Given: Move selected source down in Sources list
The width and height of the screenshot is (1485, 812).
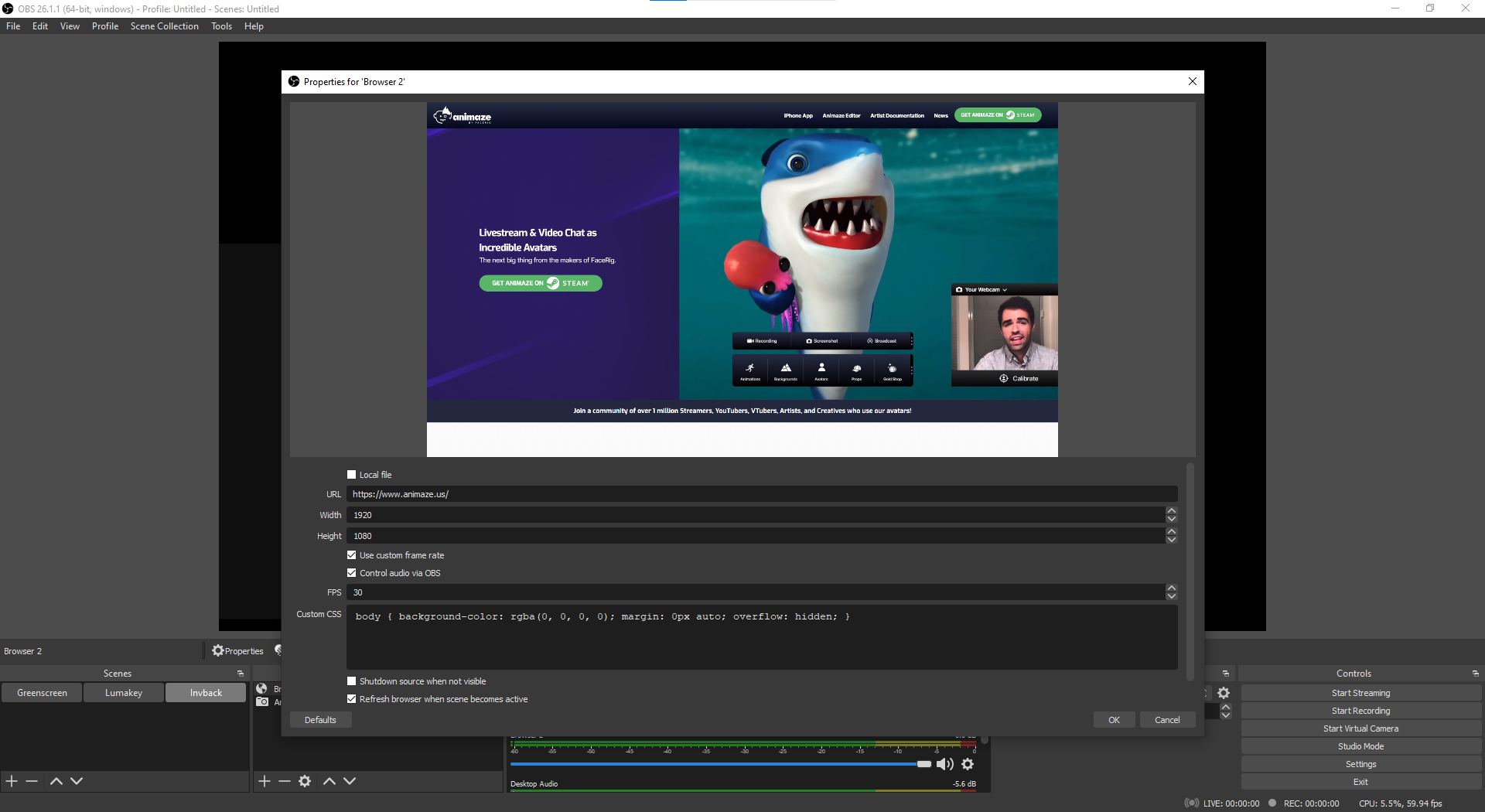Looking at the screenshot, I should 350,781.
